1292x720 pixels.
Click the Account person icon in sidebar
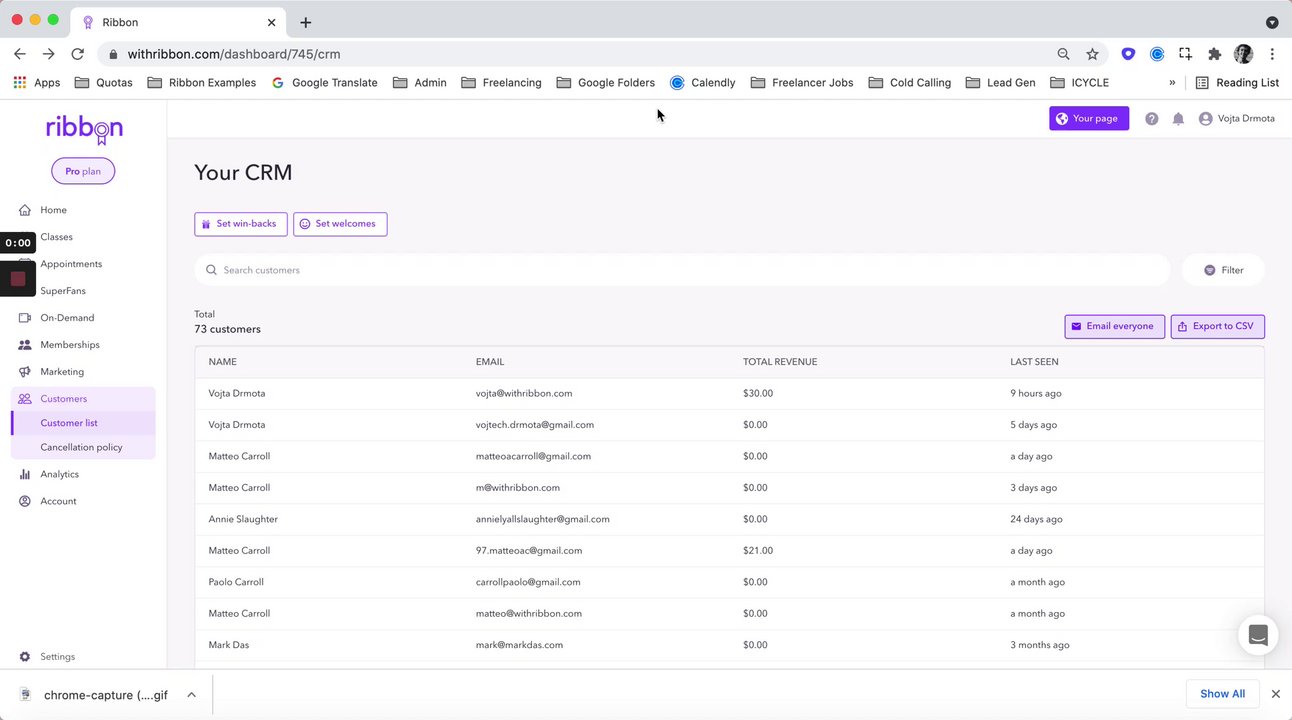(25, 501)
